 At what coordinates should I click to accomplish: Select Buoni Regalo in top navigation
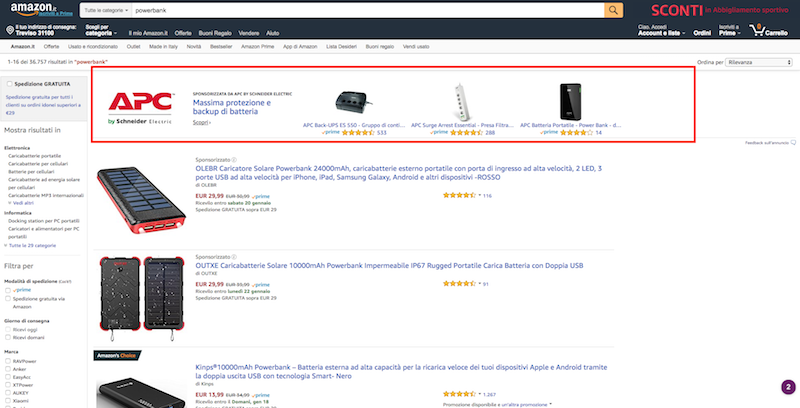(212, 32)
